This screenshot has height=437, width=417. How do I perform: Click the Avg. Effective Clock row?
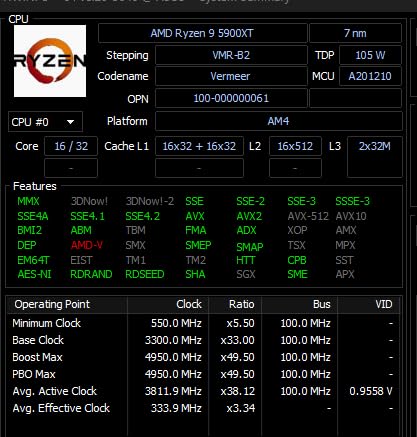point(203,408)
